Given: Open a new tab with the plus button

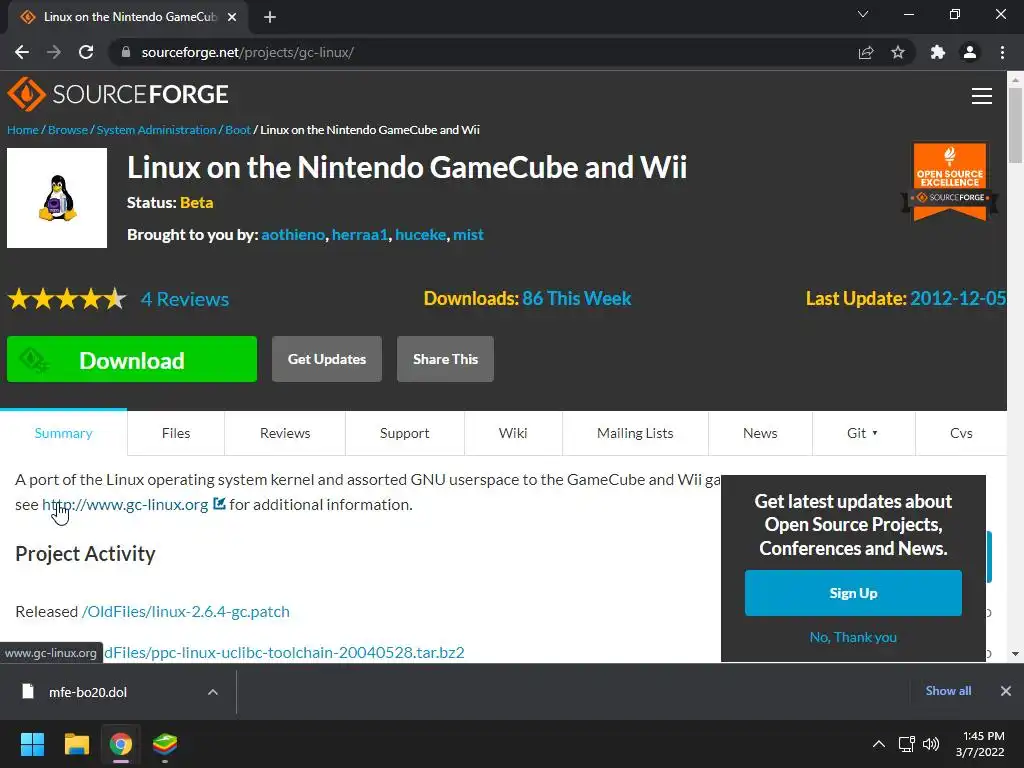Looking at the screenshot, I should coord(270,17).
